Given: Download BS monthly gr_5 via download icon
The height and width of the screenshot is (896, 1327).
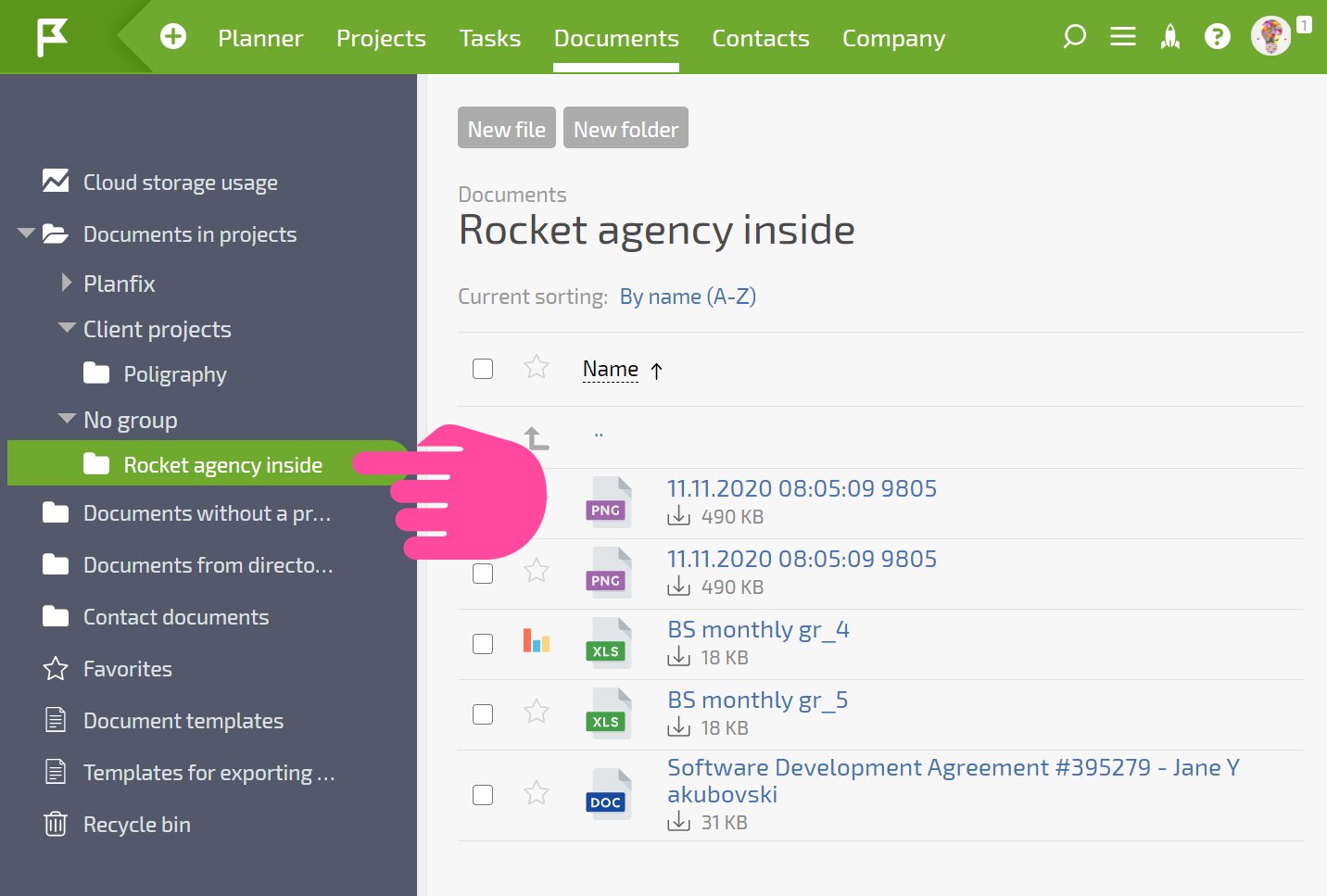Looking at the screenshot, I should pyautogui.click(x=679, y=727).
